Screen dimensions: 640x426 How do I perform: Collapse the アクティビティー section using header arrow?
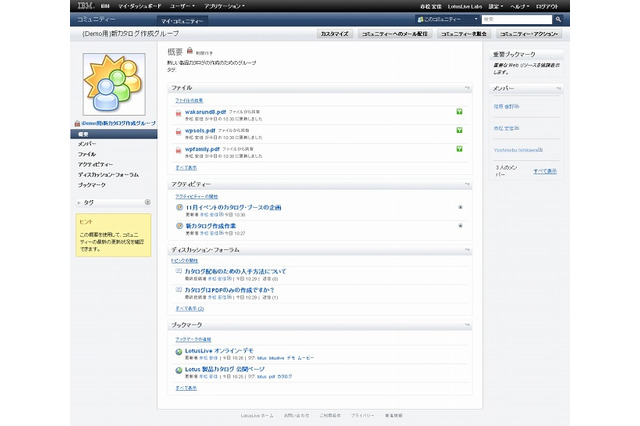pos(467,184)
